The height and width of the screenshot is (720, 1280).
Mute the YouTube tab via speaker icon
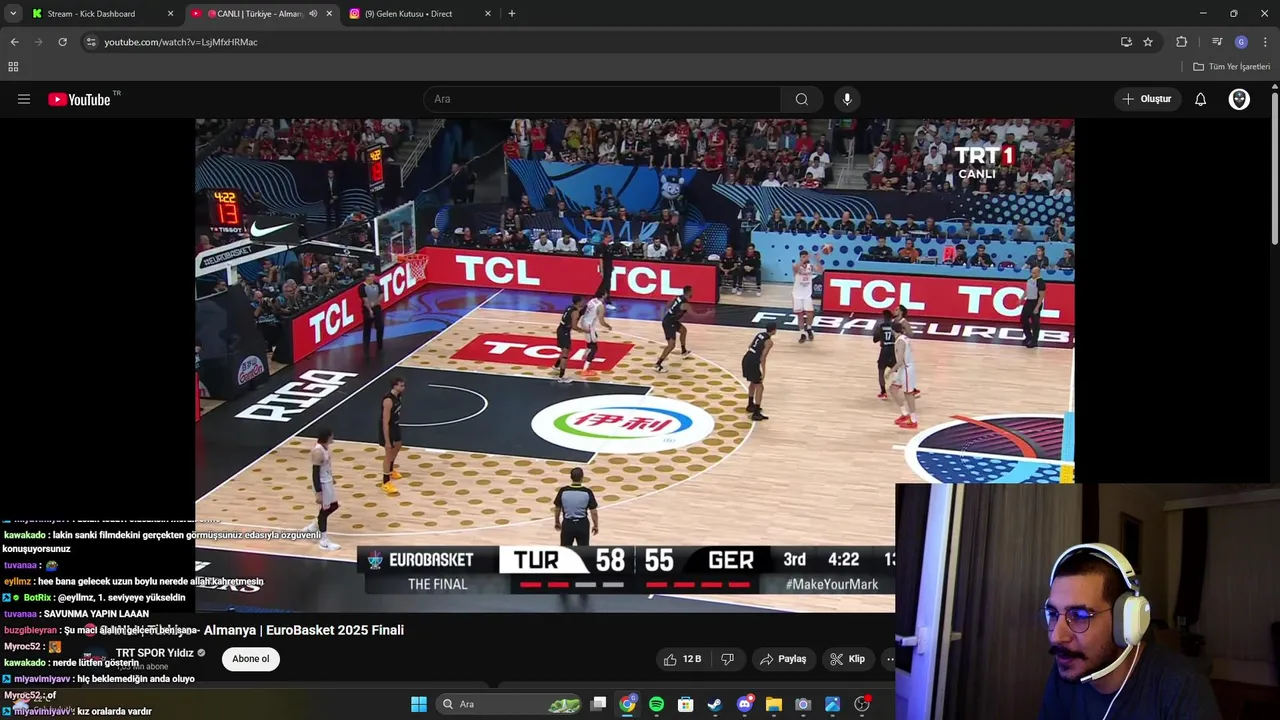pyautogui.click(x=313, y=14)
